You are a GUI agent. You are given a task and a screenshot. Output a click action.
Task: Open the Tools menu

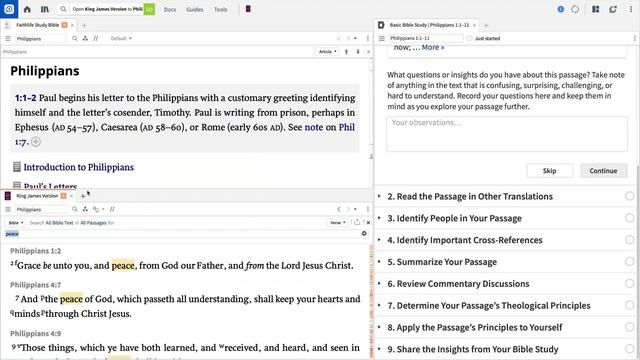220,9
